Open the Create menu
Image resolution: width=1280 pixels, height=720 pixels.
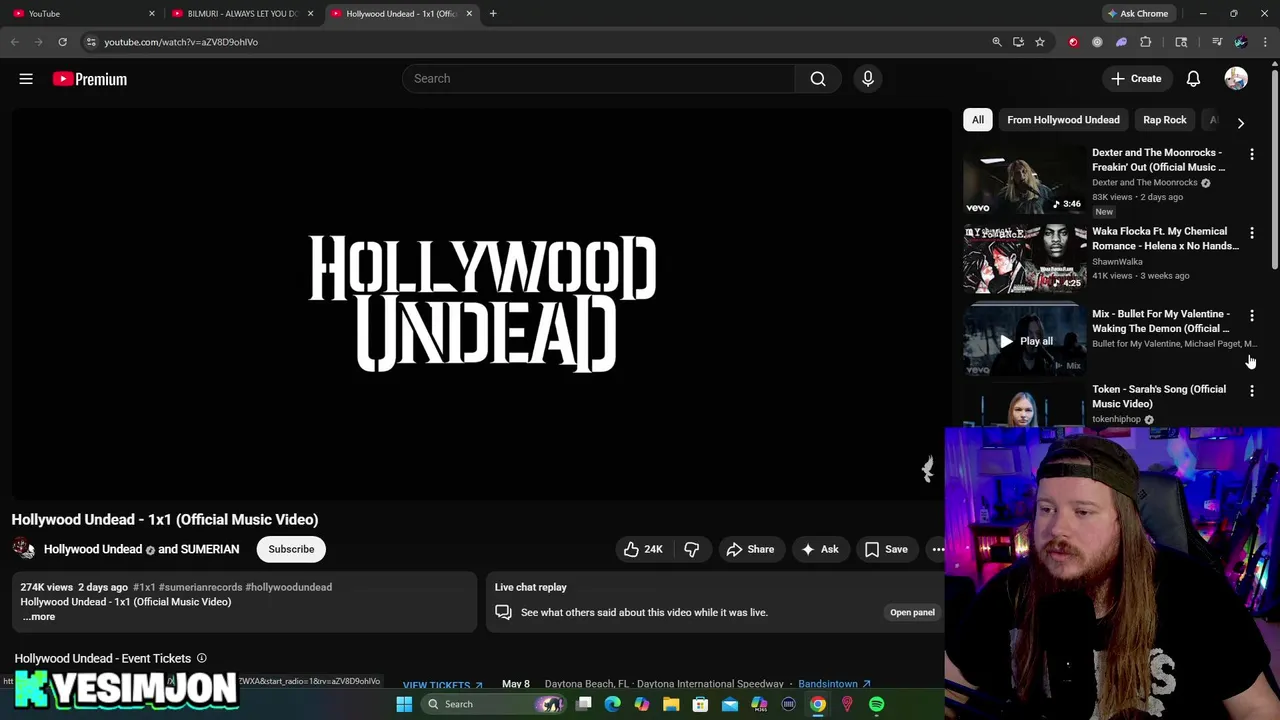[1136, 79]
